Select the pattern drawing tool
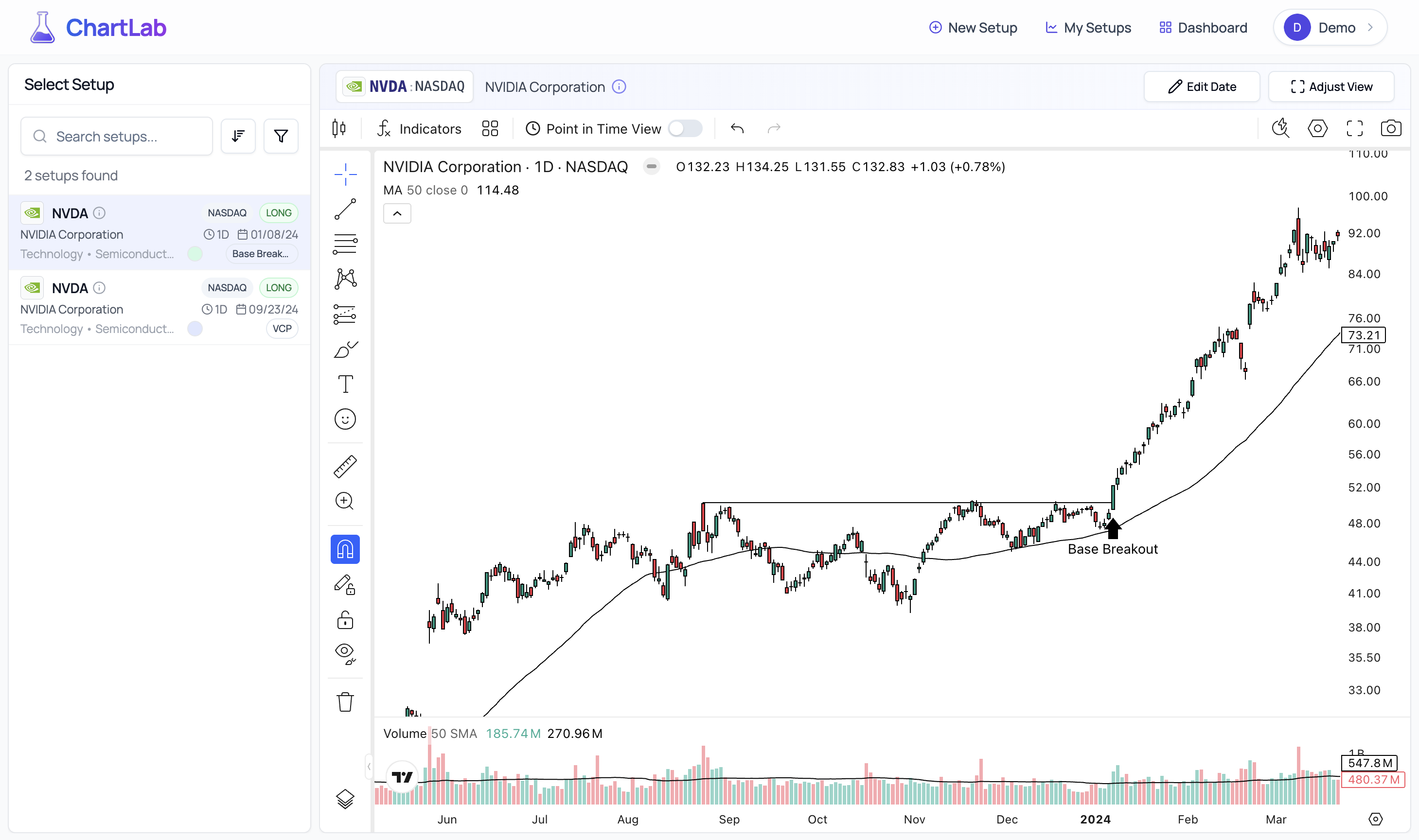 345,279
